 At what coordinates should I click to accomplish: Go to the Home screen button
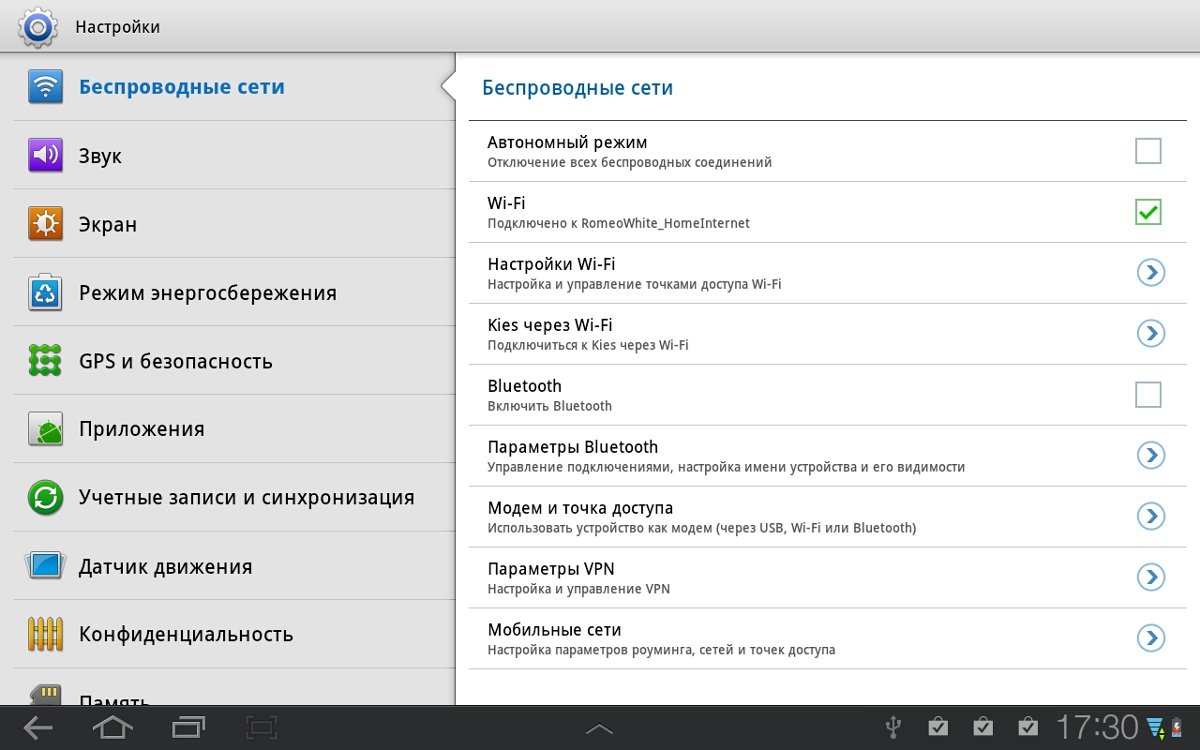pyautogui.click(x=112, y=727)
